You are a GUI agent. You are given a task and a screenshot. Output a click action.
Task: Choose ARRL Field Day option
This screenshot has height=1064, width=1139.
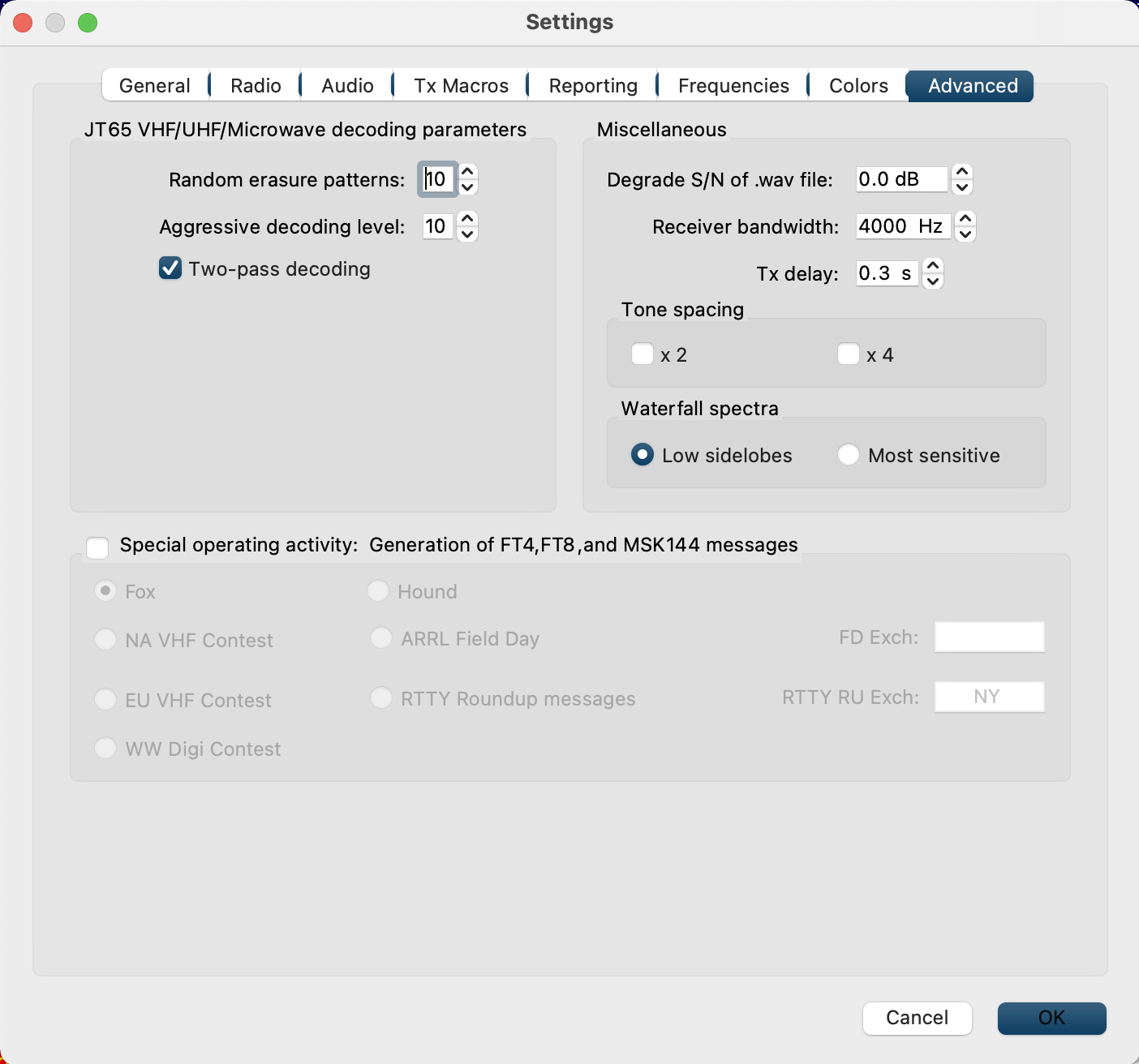(x=381, y=638)
